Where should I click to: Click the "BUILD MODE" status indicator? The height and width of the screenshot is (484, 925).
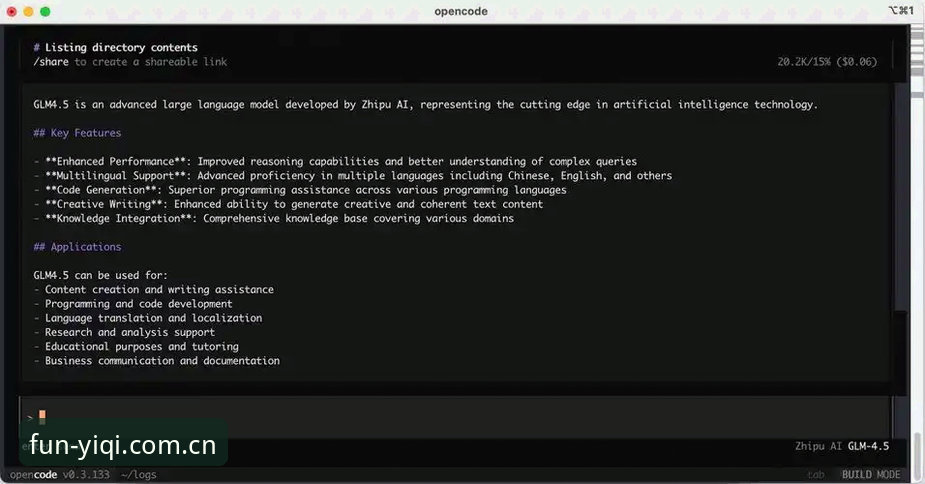(x=871, y=475)
